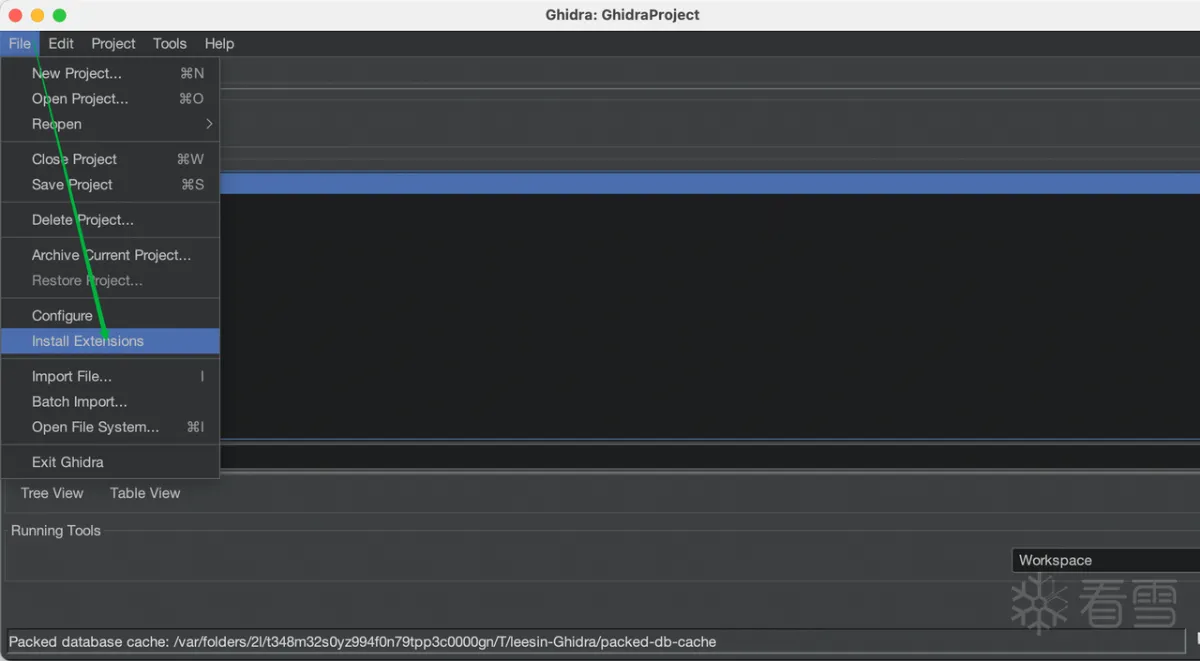Choose Exit Ghidra menu item

tap(110, 462)
